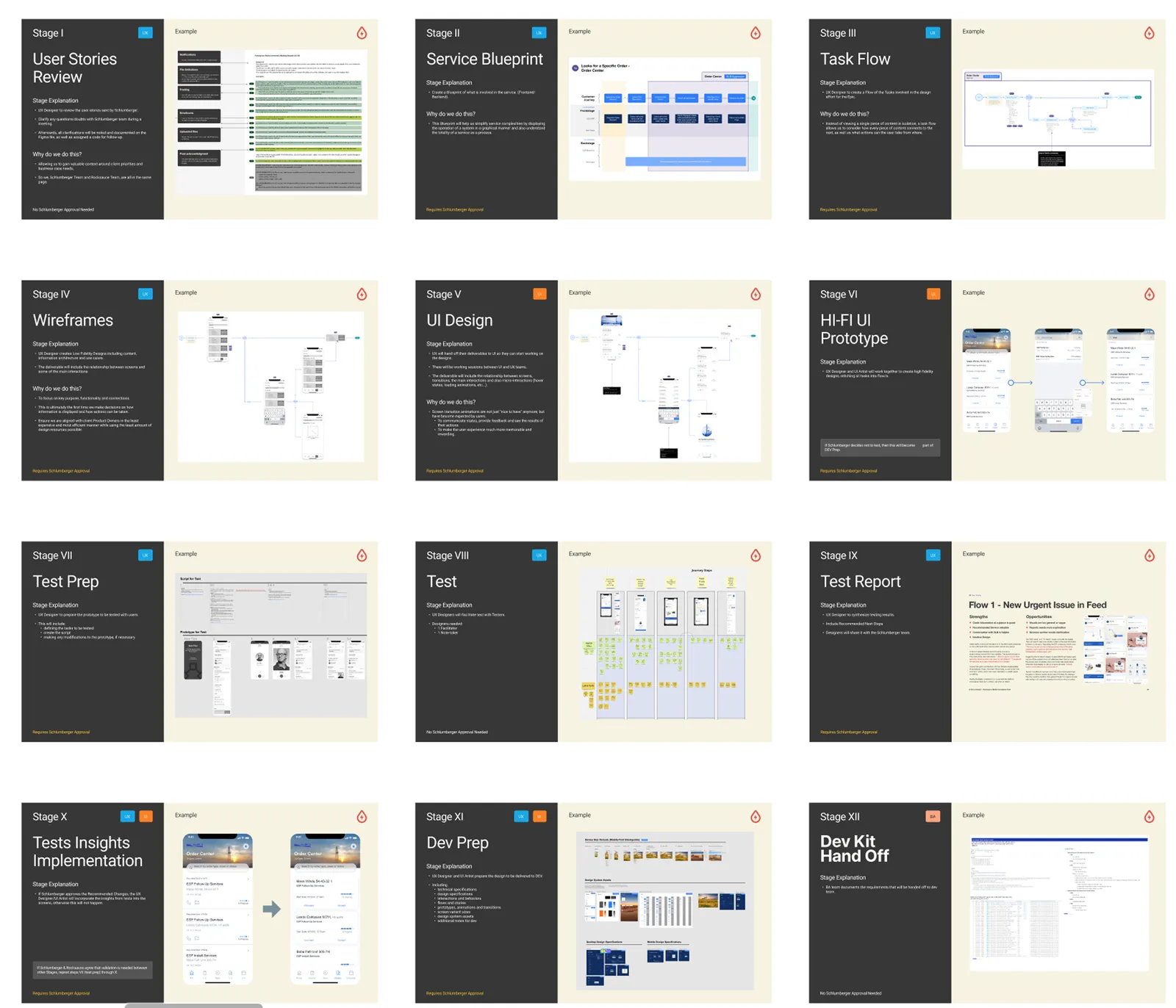Open the Task Flow example diagram

(1058, 119)
